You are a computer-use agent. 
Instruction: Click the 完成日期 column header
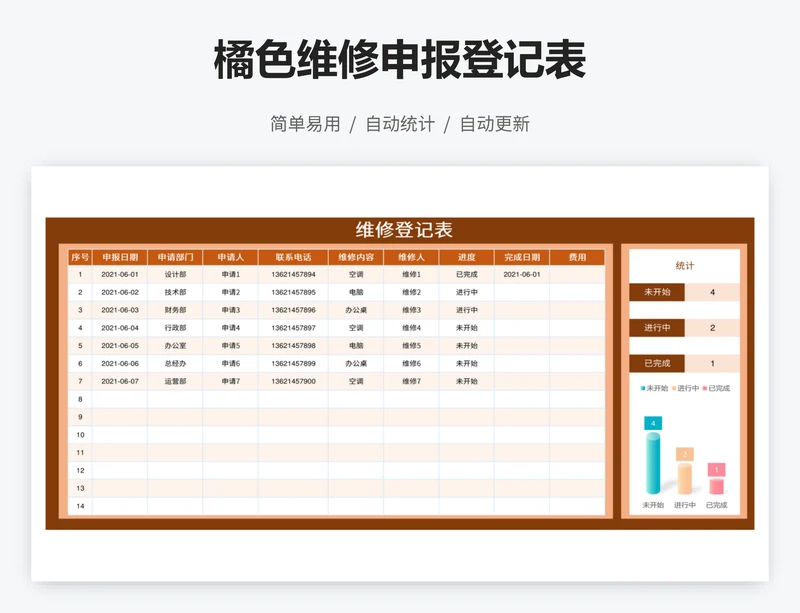[521, 257]
